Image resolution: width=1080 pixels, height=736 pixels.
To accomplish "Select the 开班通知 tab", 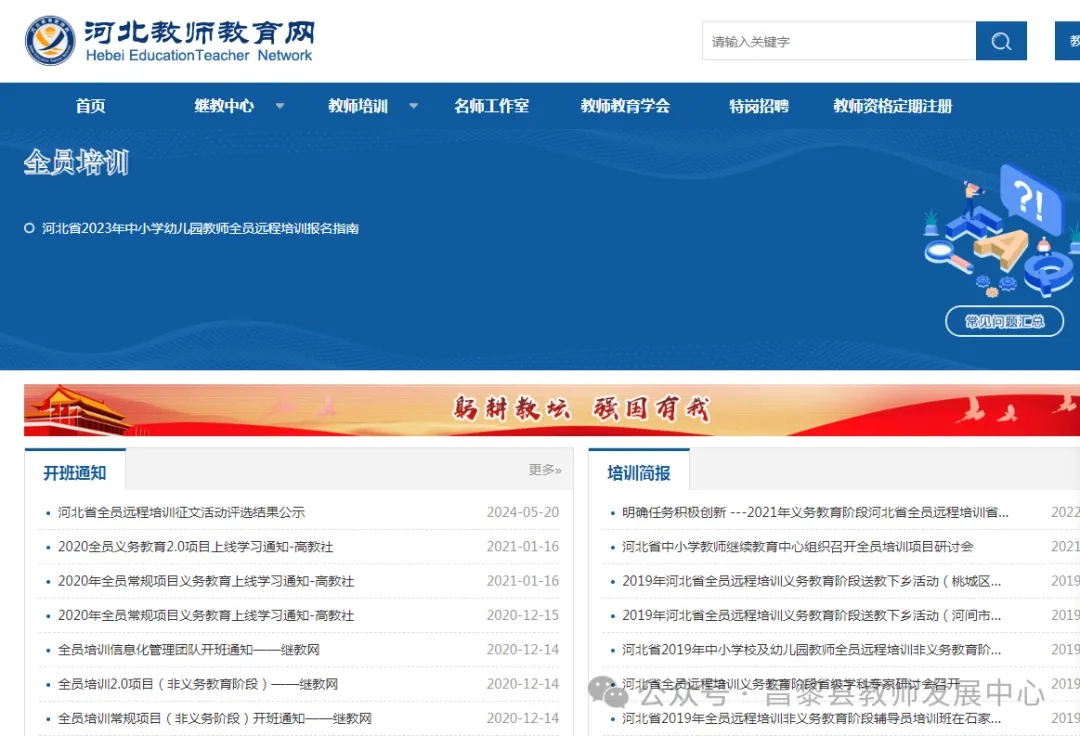I will coord(75,472).
